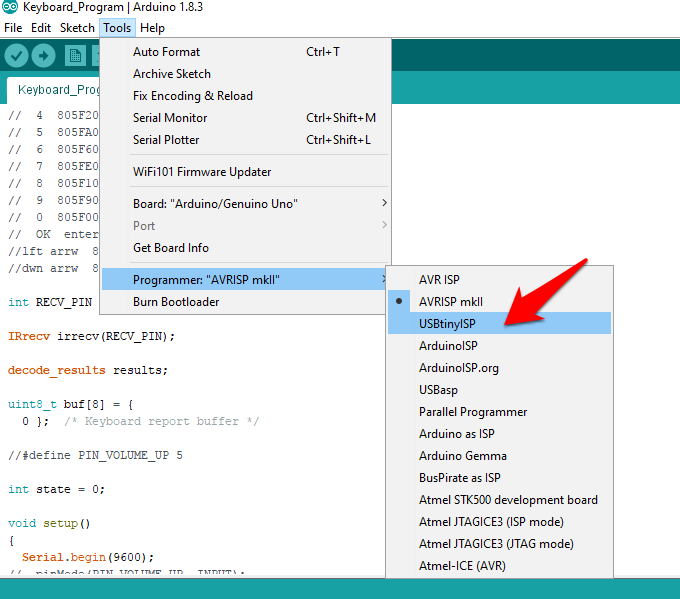Open the Help menu

coord(152,28)
